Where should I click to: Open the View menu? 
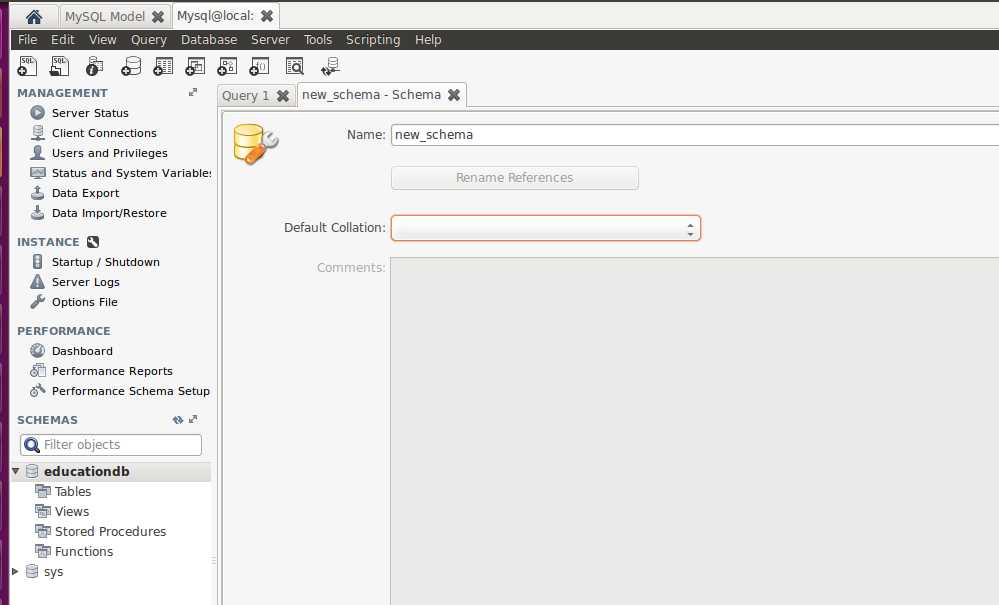pos(103,39)
